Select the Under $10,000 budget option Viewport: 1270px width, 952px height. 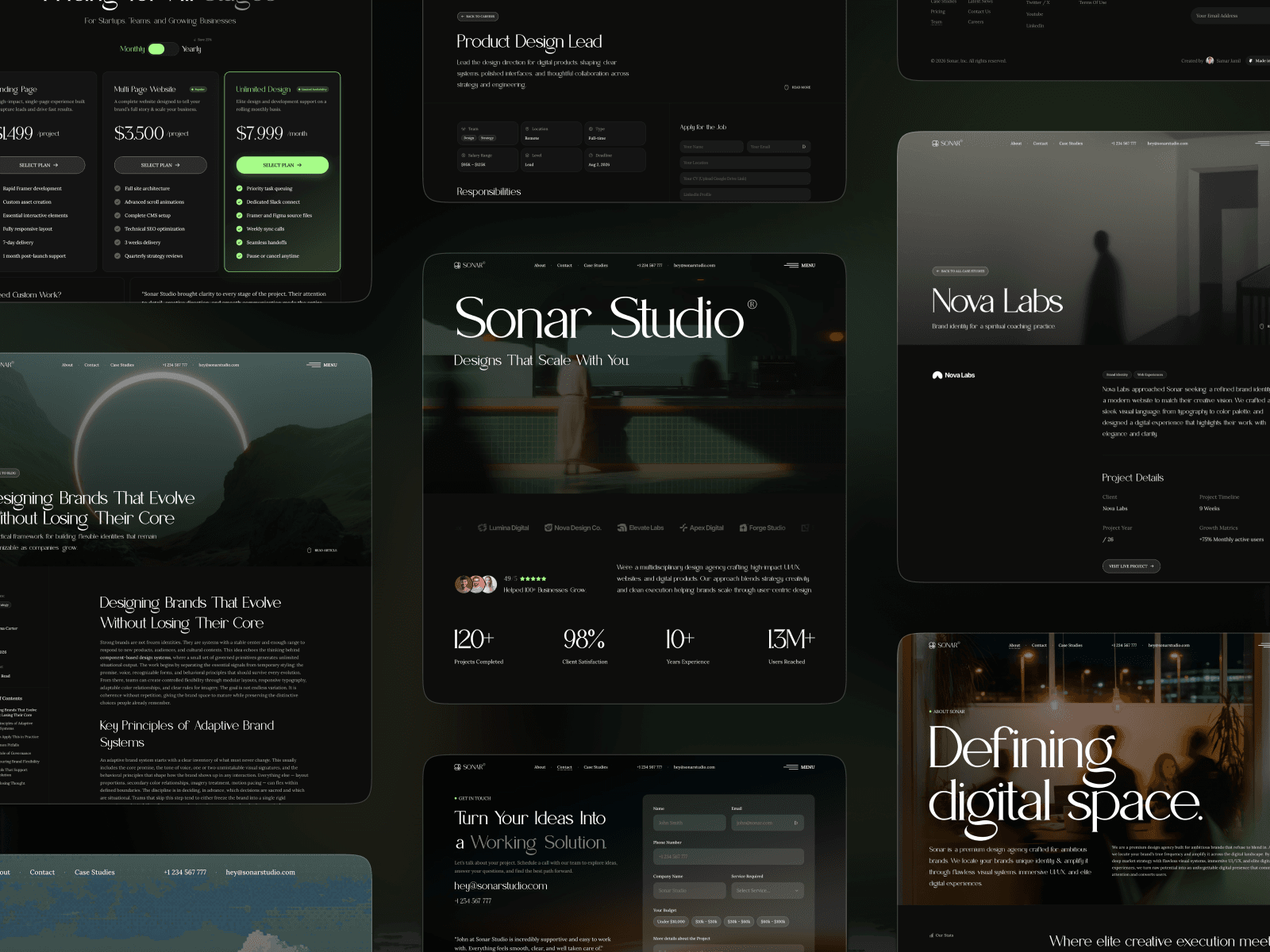pos(671,922)
